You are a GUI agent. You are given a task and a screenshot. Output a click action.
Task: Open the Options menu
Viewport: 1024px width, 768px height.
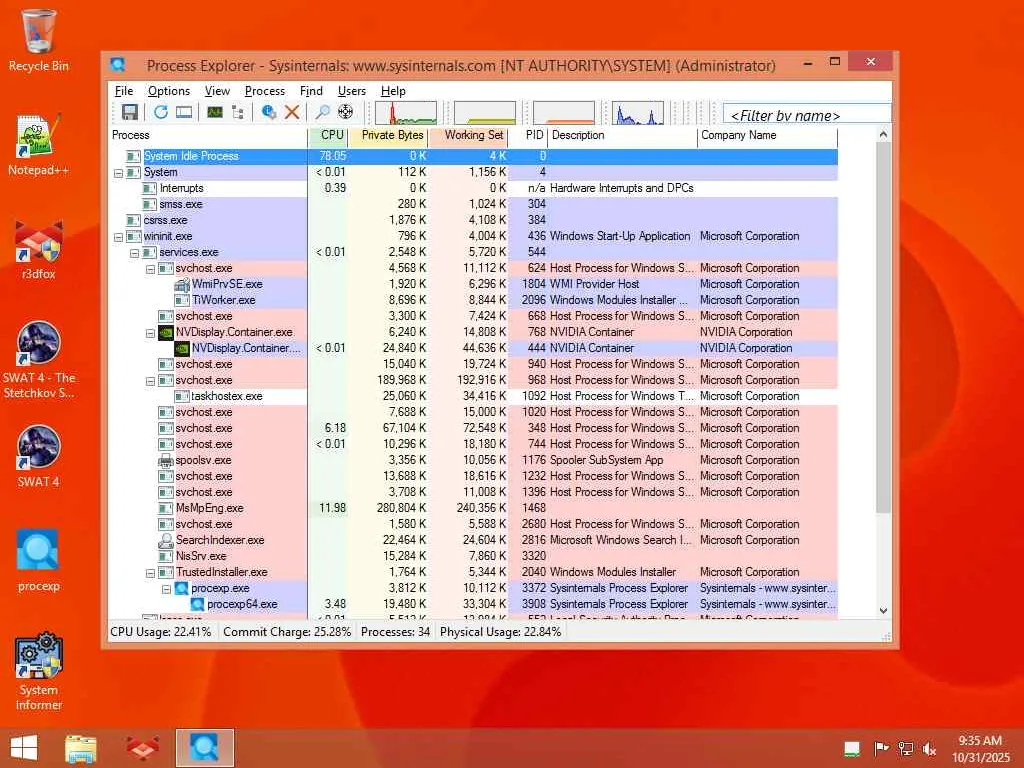coord(168,91)
